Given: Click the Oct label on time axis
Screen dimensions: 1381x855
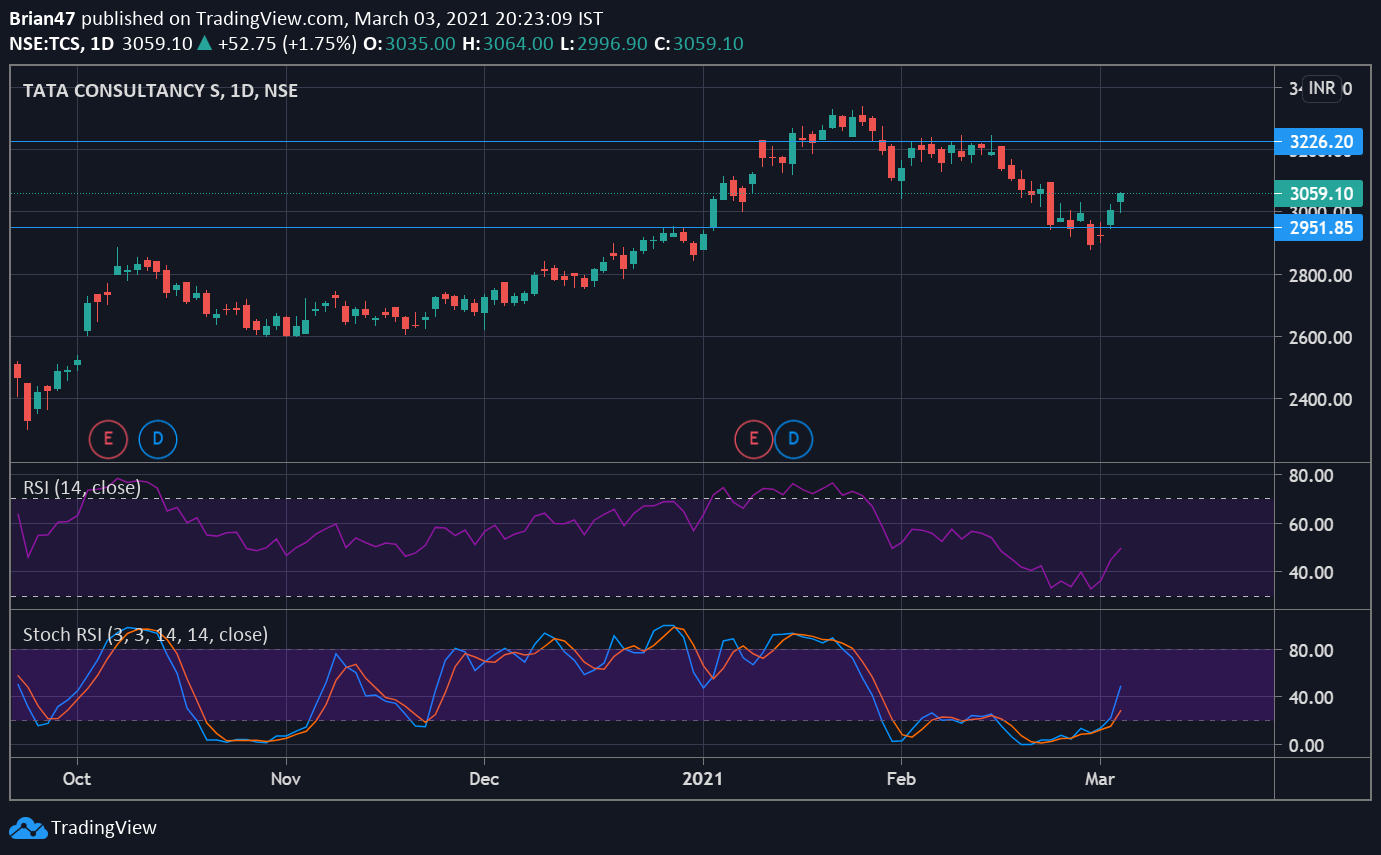Looking at the screenshot, I should coord(77,778).
